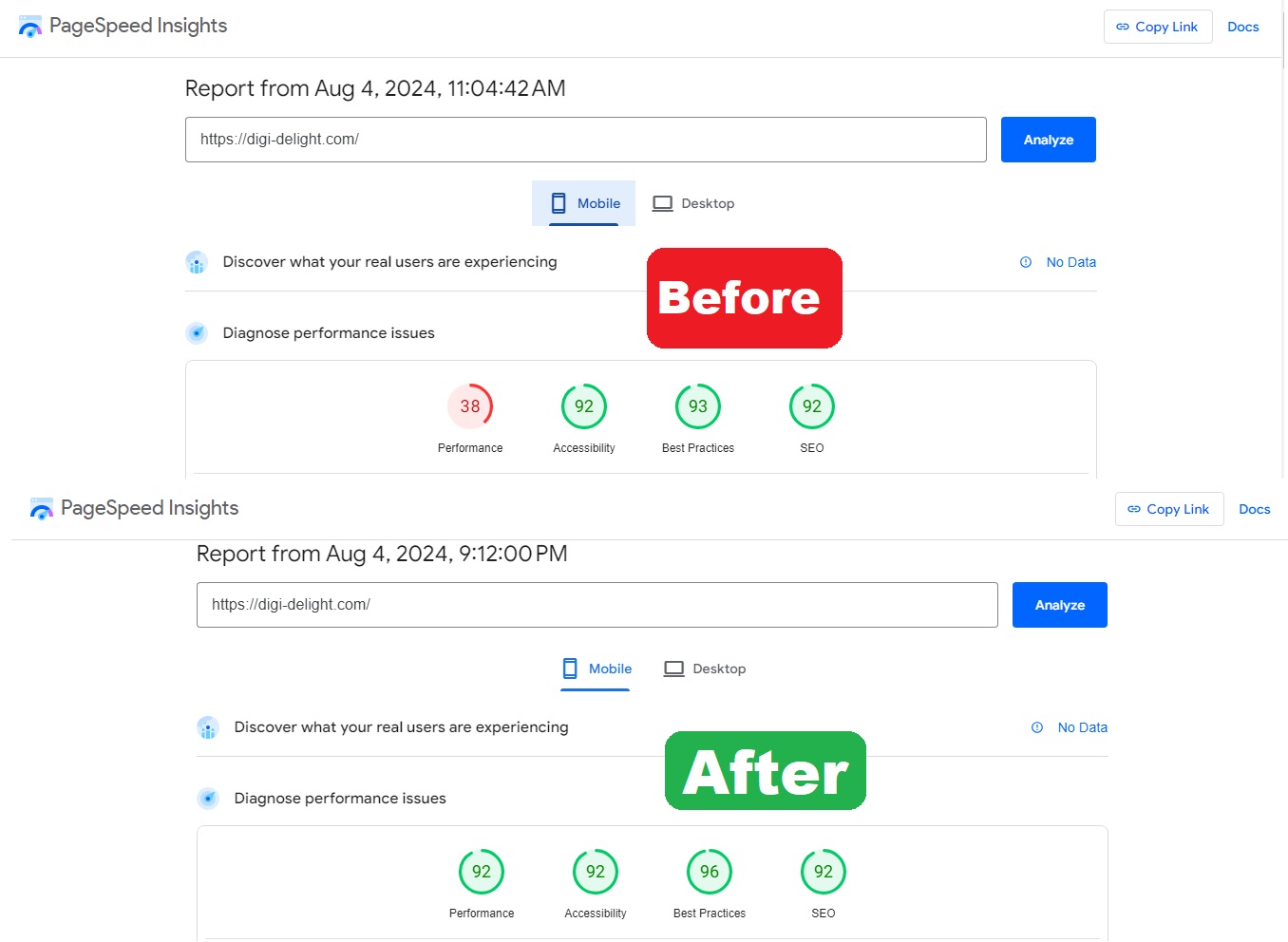Click the Diagnose performance icon in the Before report
The height and width of the screenshot is (942, 1288).
pyautogui.click(x=197, y=333)
